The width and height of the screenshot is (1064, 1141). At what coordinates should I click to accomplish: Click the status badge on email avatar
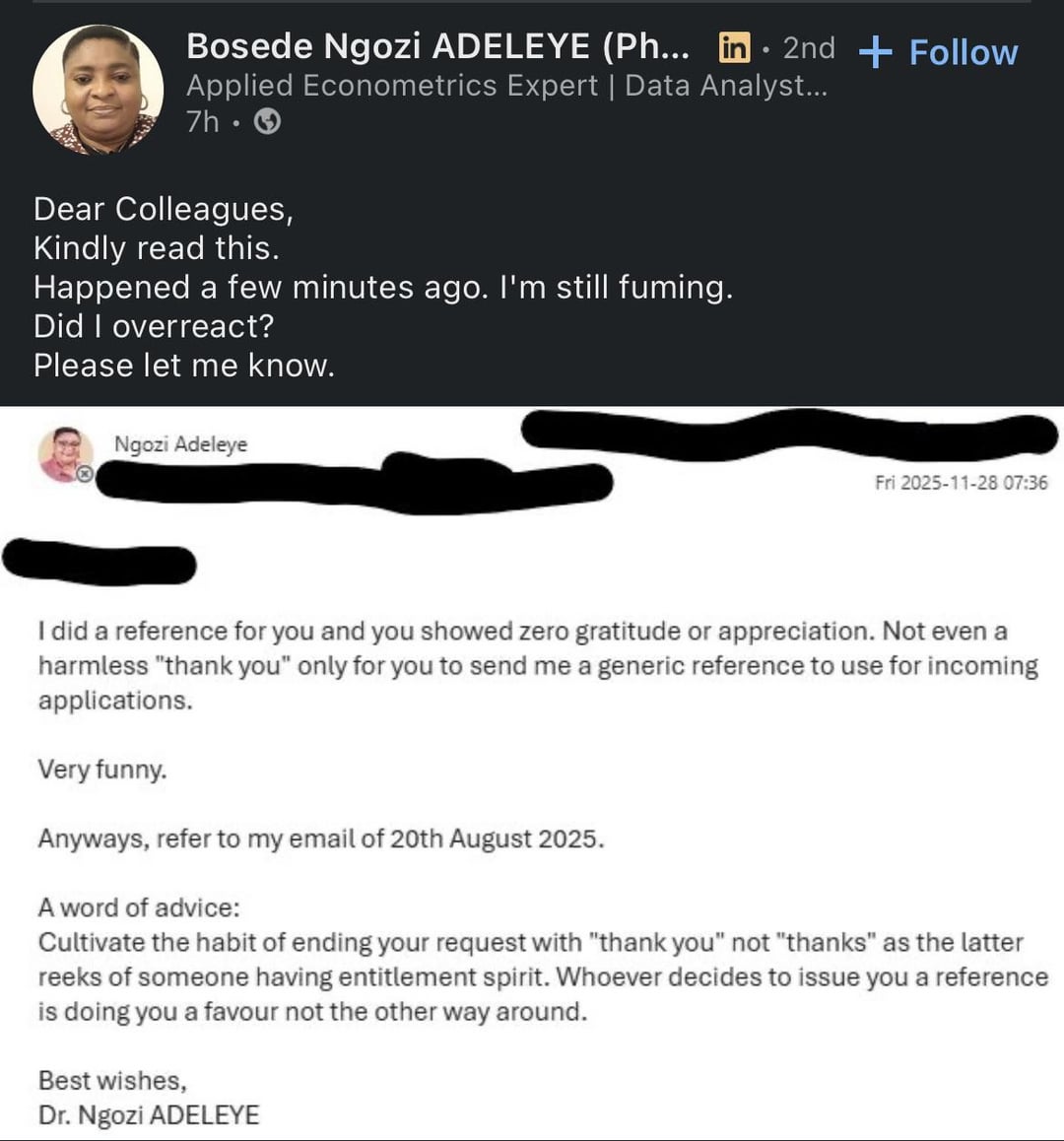pyautogui.click(x=86, y=475)
